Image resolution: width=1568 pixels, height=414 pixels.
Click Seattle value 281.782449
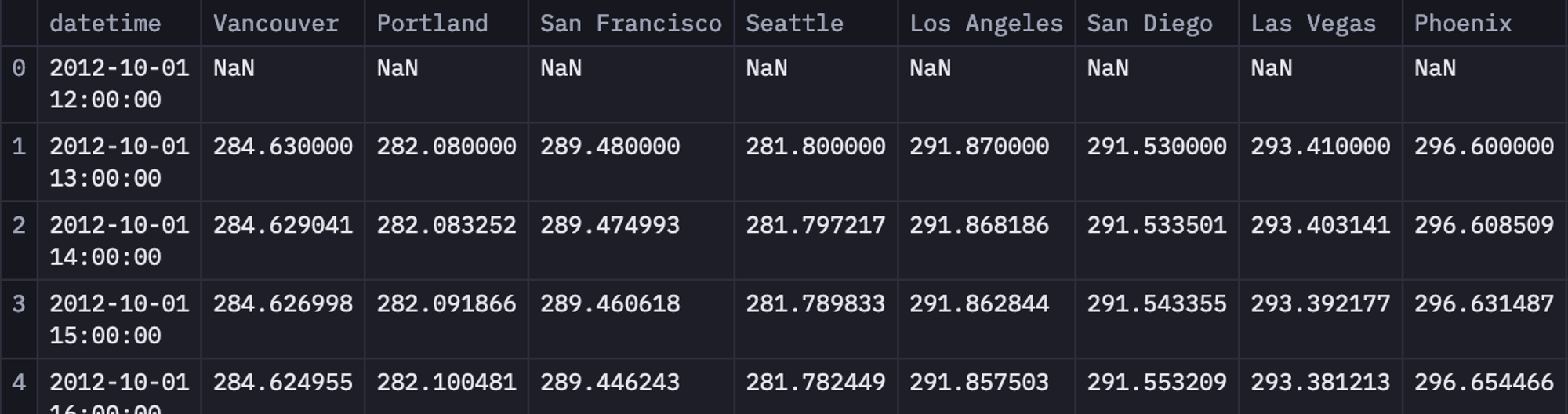[815, 382]
